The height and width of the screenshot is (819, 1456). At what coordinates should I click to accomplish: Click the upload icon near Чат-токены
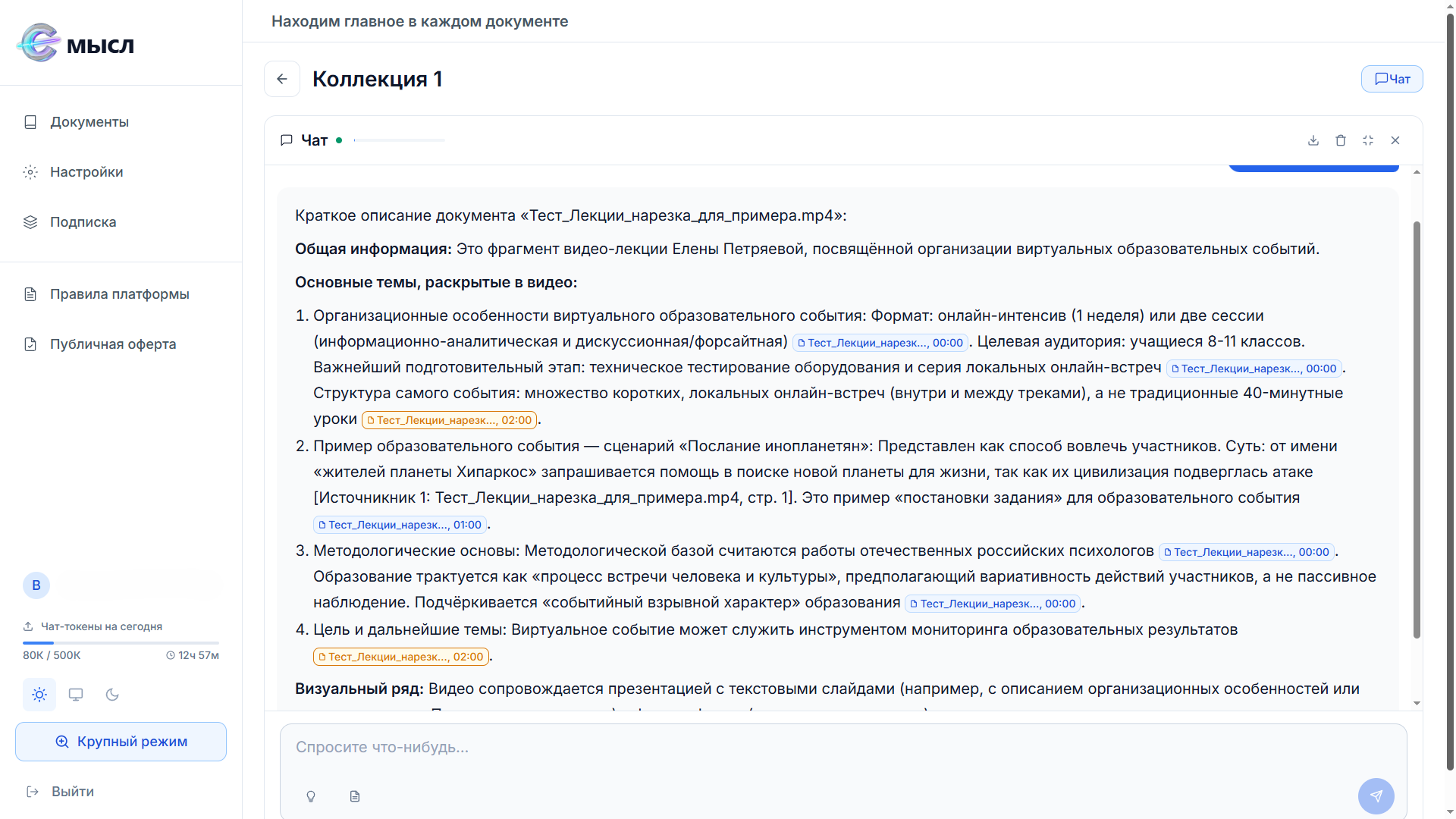(x=28, y=626)
